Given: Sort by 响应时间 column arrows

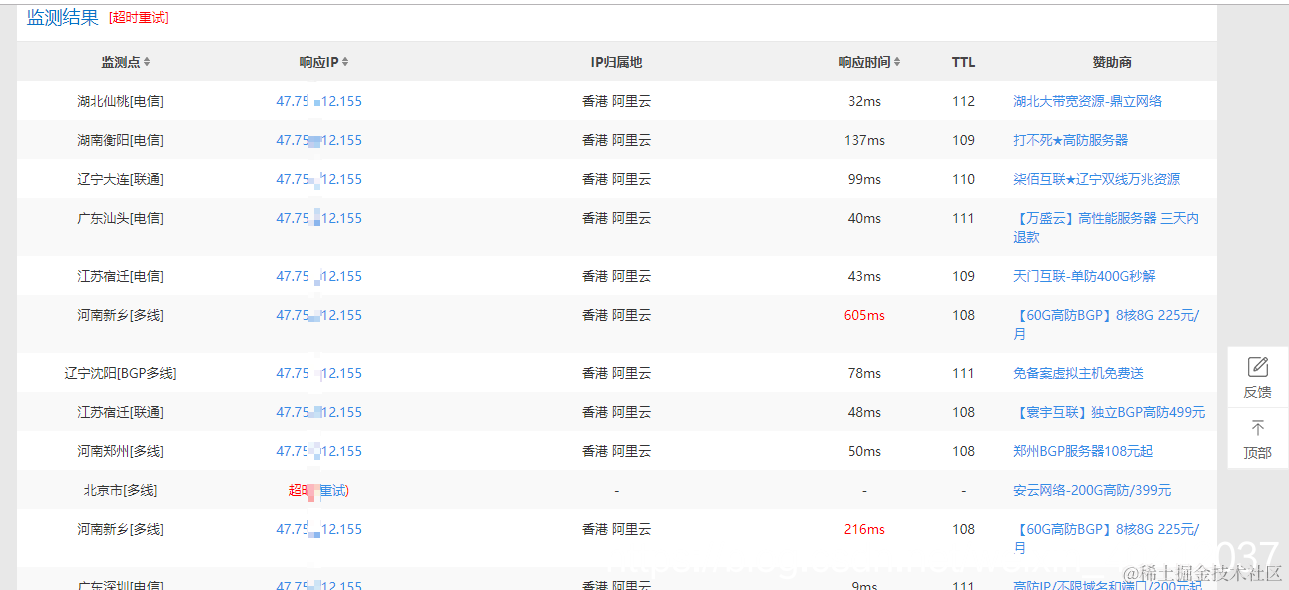Looking at the screenshot, I should 897,62.
